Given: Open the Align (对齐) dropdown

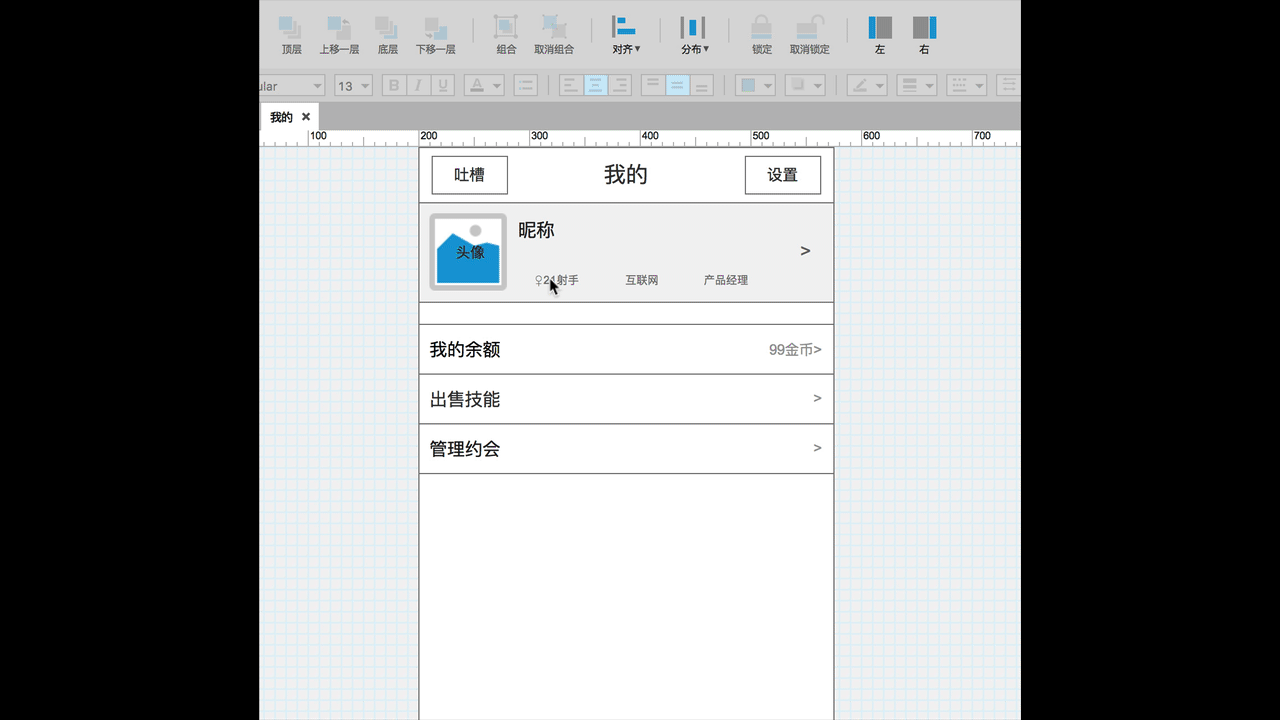Looking at the screenshot, I should (626, 33).
